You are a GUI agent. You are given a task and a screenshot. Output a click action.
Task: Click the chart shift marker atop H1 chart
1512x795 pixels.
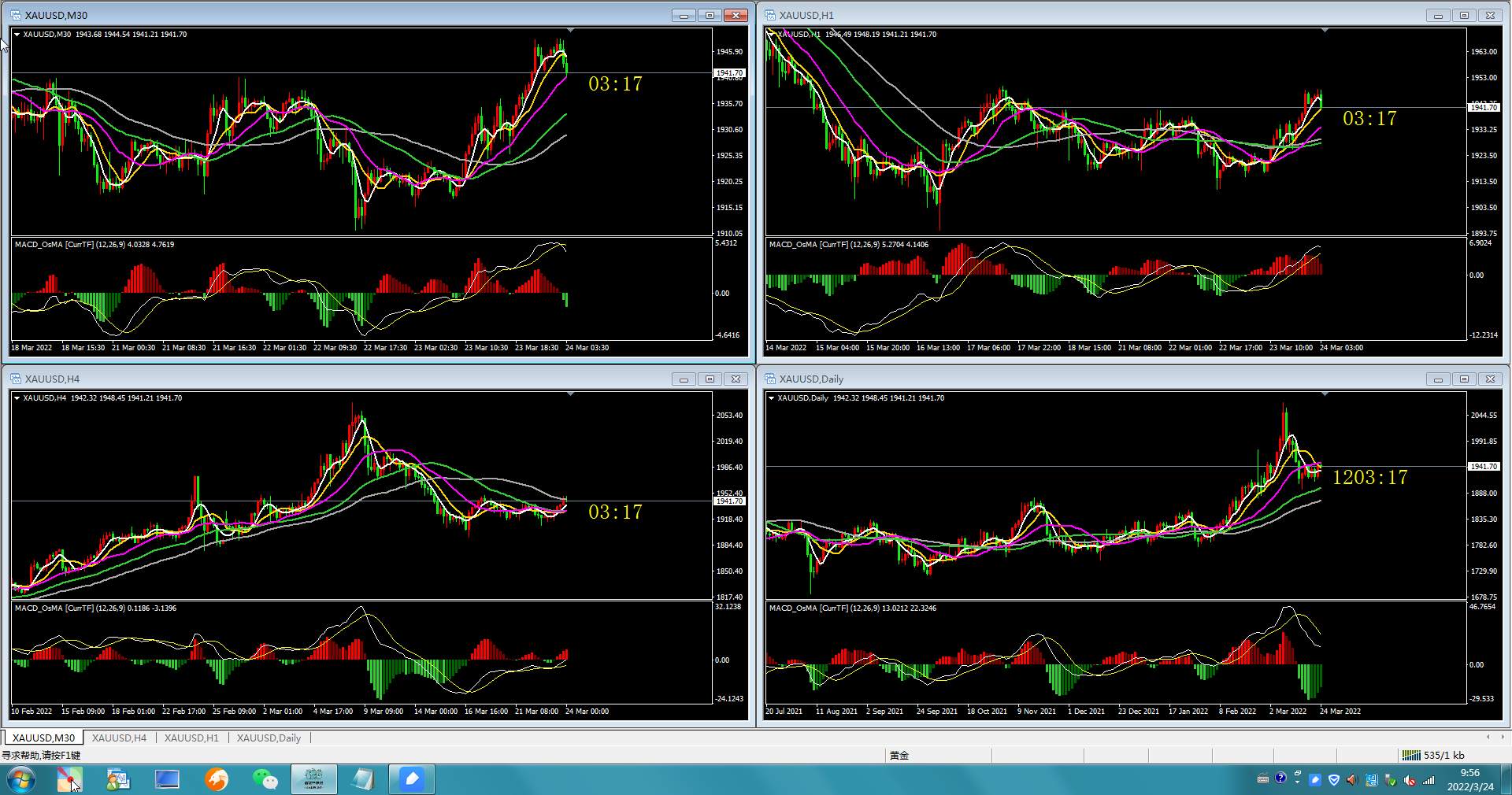(x=1325, y=31)
